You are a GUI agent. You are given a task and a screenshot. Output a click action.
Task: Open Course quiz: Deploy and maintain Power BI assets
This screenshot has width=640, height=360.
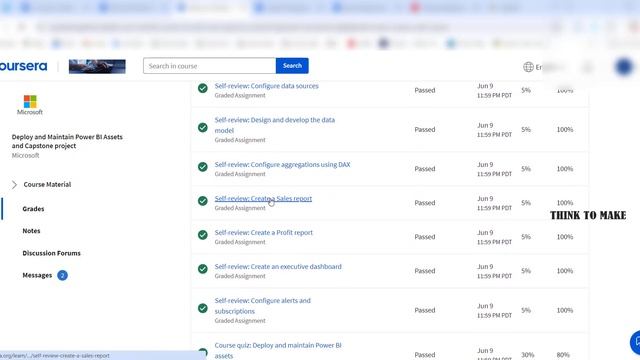[278, 350]
